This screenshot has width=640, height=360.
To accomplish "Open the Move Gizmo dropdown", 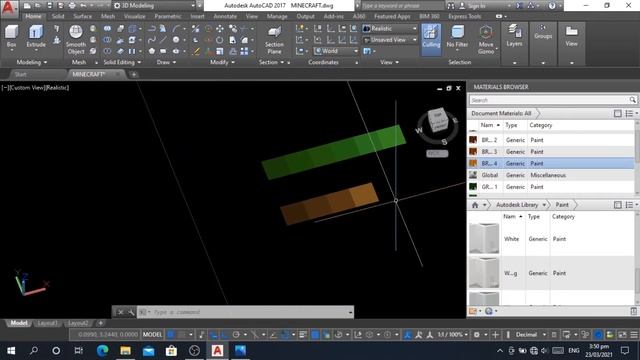I will pyautogui.click(x=486, y=40).
